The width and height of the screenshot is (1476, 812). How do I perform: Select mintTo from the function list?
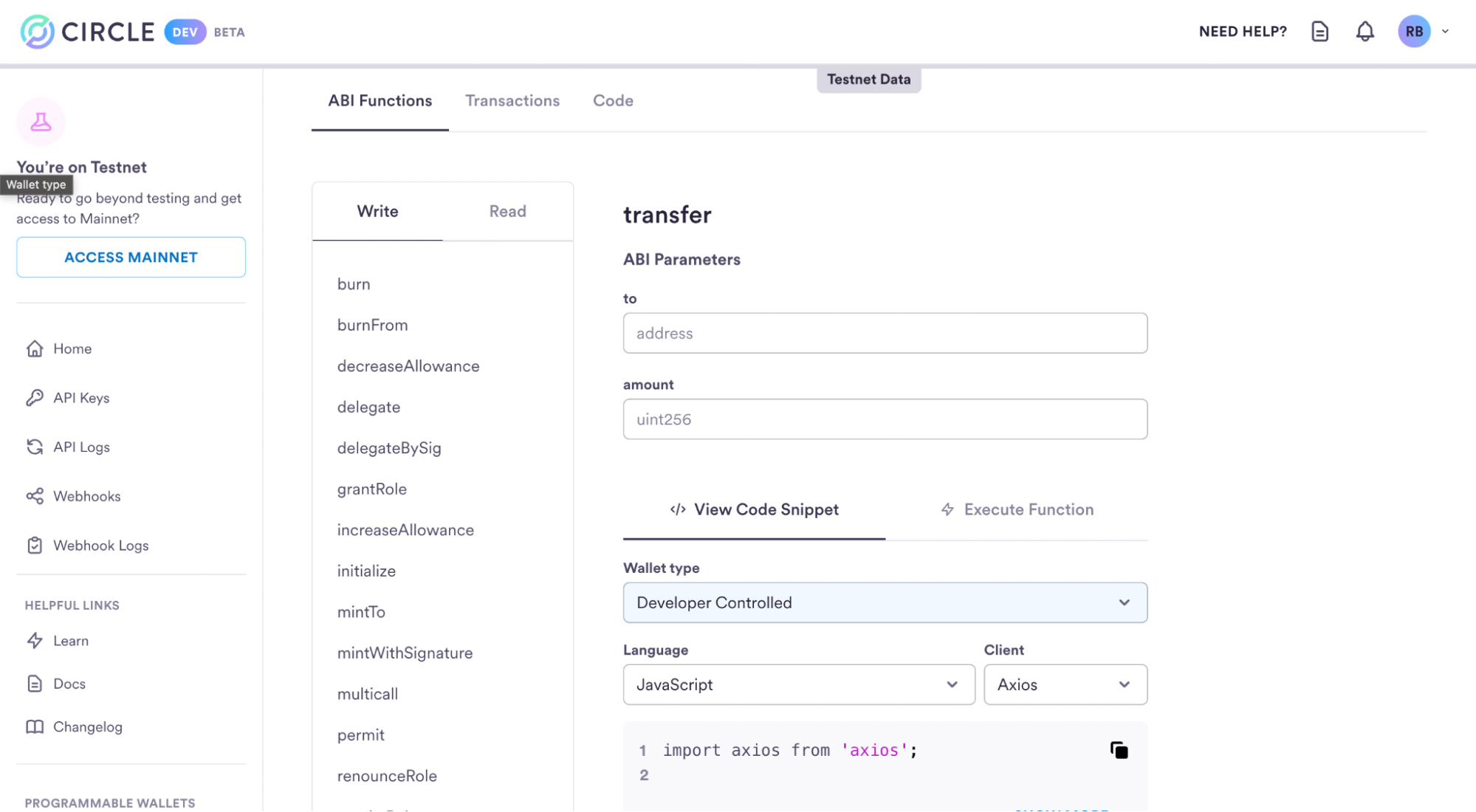361,612
